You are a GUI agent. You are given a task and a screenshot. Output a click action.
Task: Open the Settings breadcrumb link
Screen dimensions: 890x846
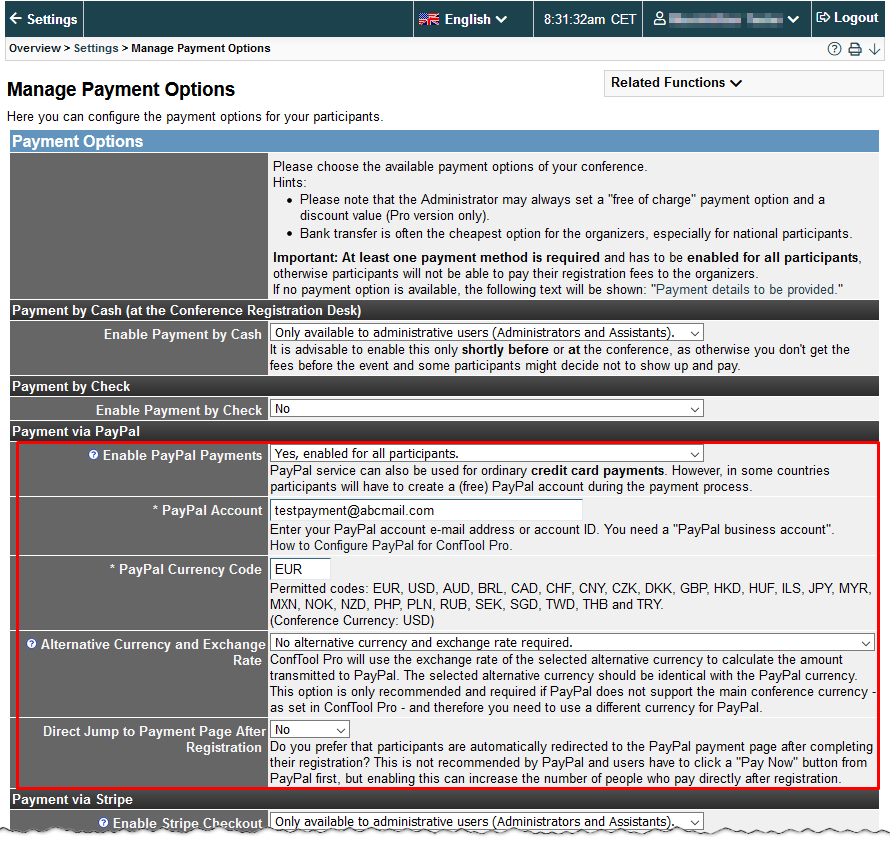(x=96, y=48)
